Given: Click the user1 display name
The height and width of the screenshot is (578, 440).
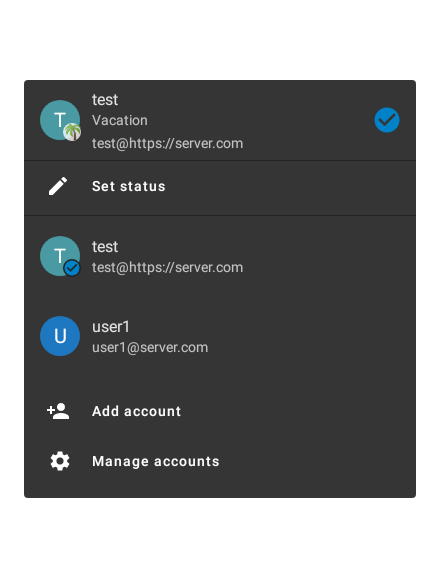Looking at the screenshot, I should 111,327.
